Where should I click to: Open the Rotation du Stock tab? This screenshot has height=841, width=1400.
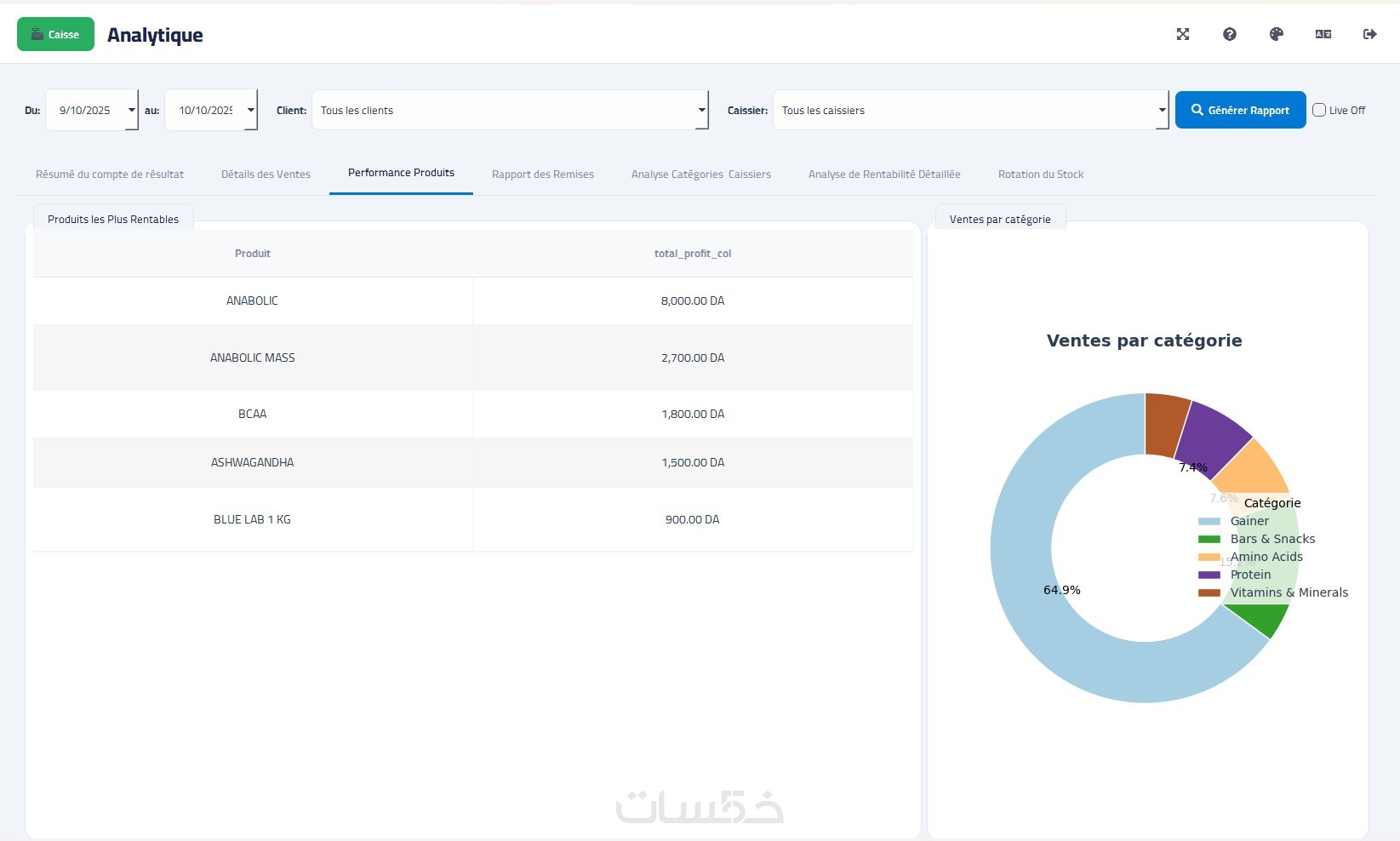click(x=1041, y=174)
